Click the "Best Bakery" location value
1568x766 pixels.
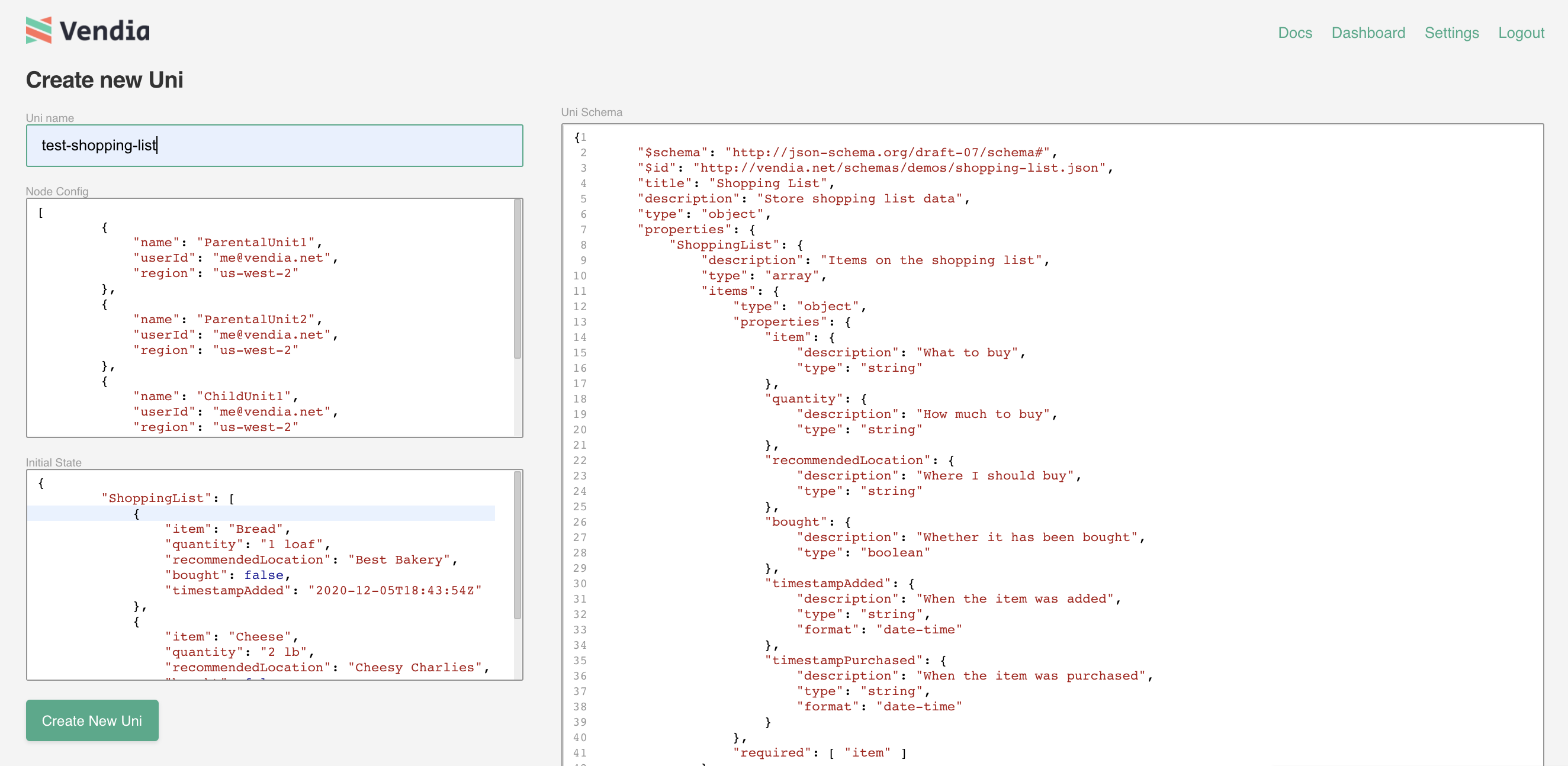click(398, 560)
